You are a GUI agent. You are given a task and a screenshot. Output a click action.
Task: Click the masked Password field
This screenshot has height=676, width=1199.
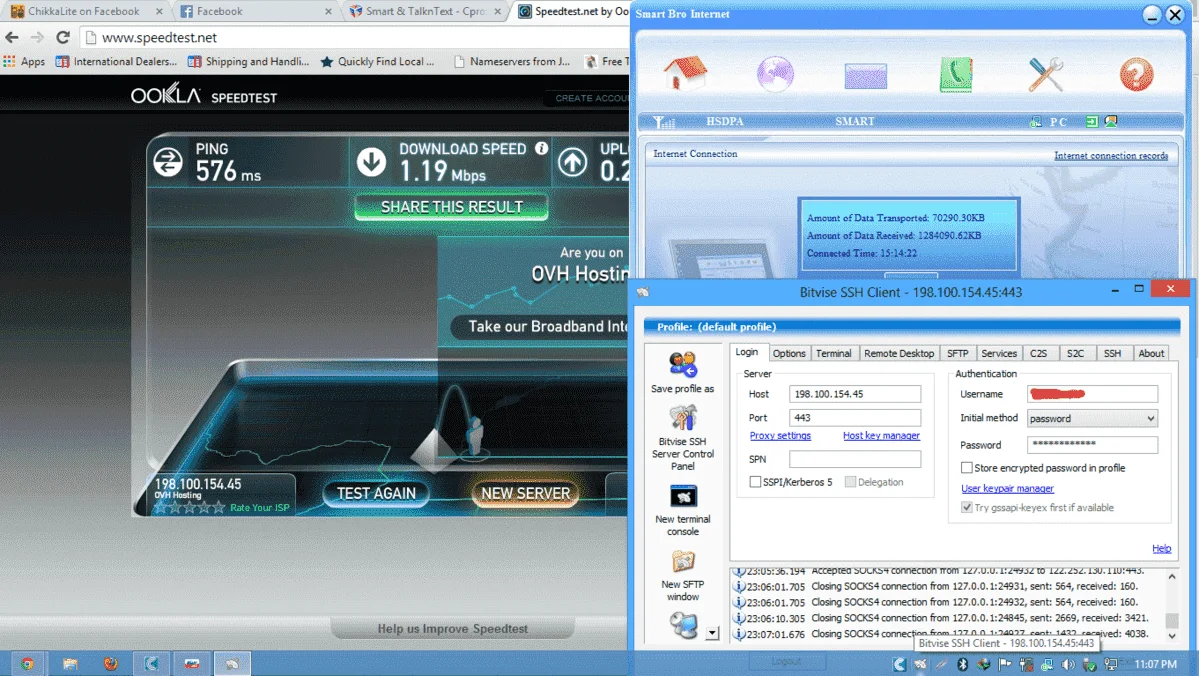1092,444
